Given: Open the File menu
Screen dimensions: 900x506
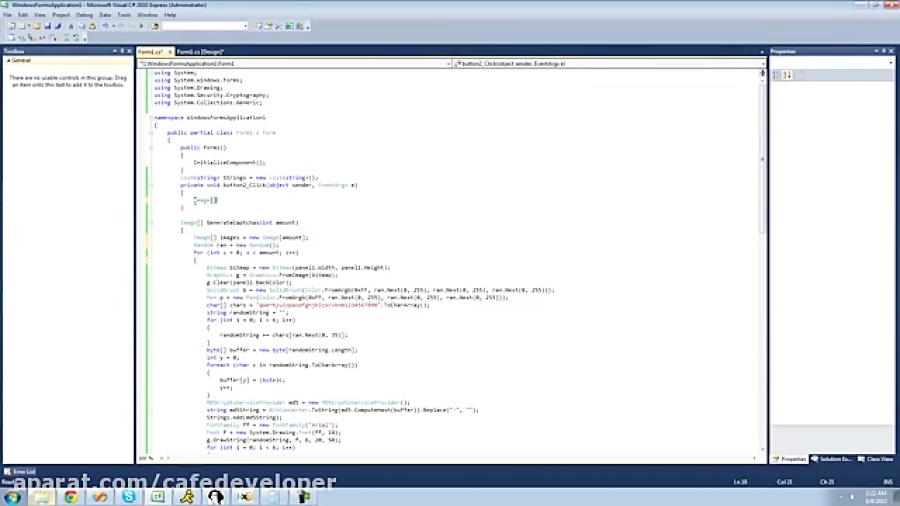Looking at the screenshot, I should [x=7, y=15].
